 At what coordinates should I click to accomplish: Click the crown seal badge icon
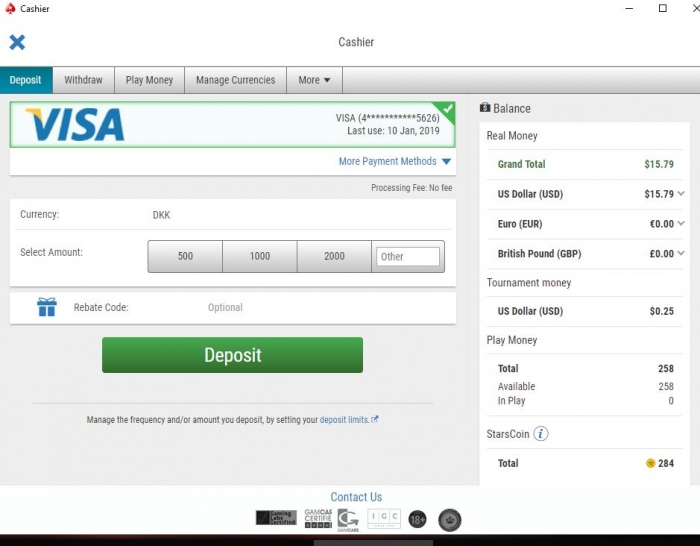tap(450, 520)
